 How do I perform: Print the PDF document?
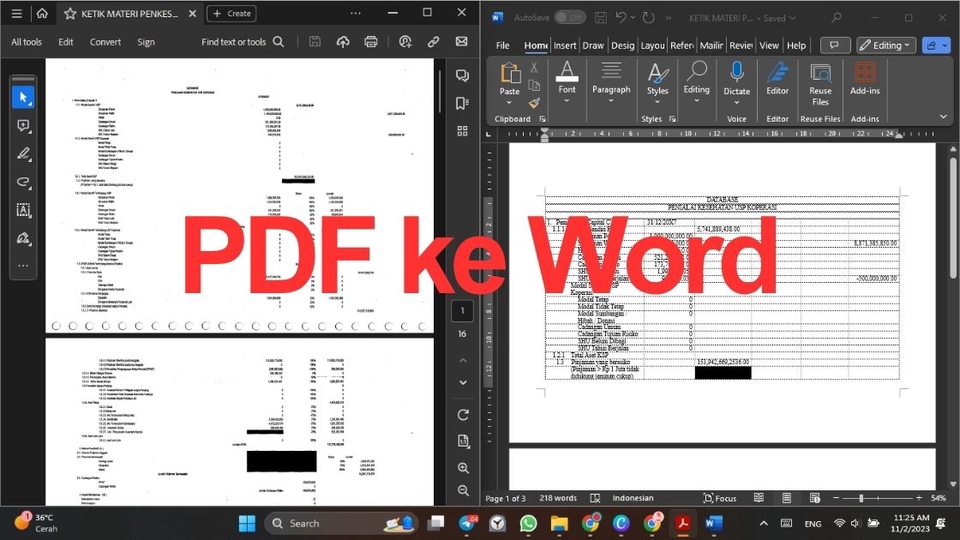[371, 42]
